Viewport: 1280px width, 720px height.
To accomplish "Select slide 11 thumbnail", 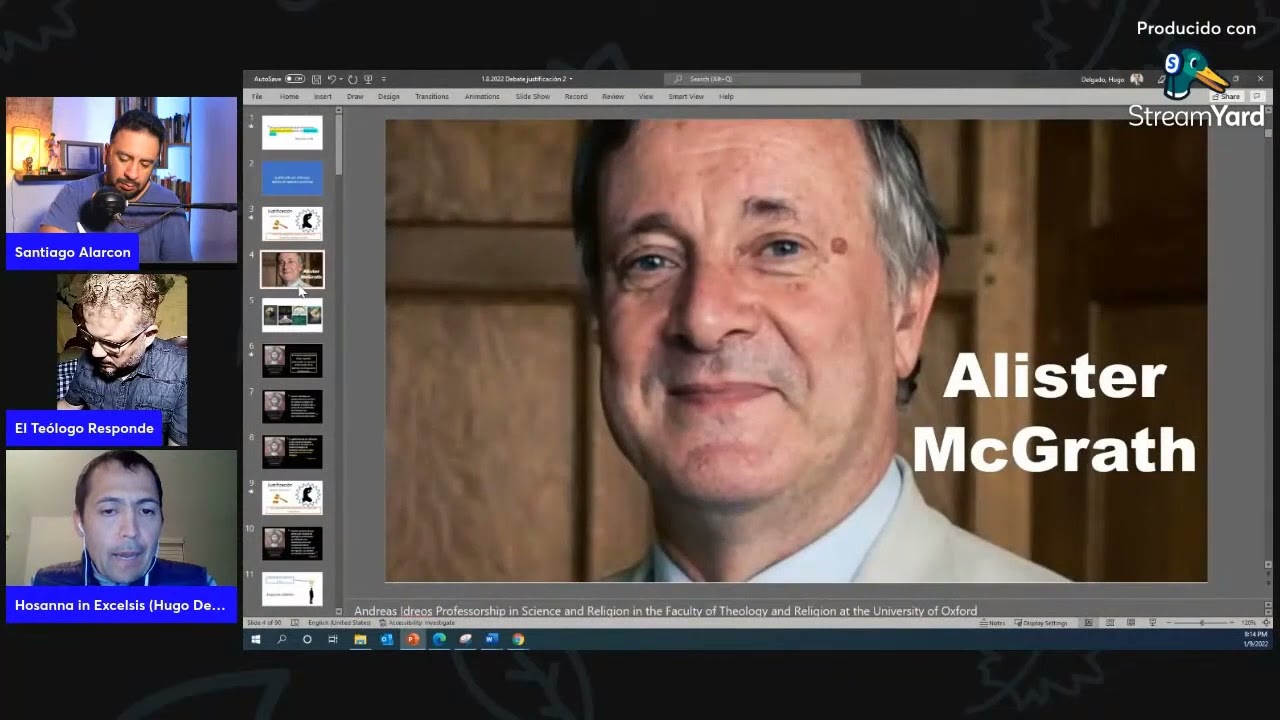I will (292, 588).
